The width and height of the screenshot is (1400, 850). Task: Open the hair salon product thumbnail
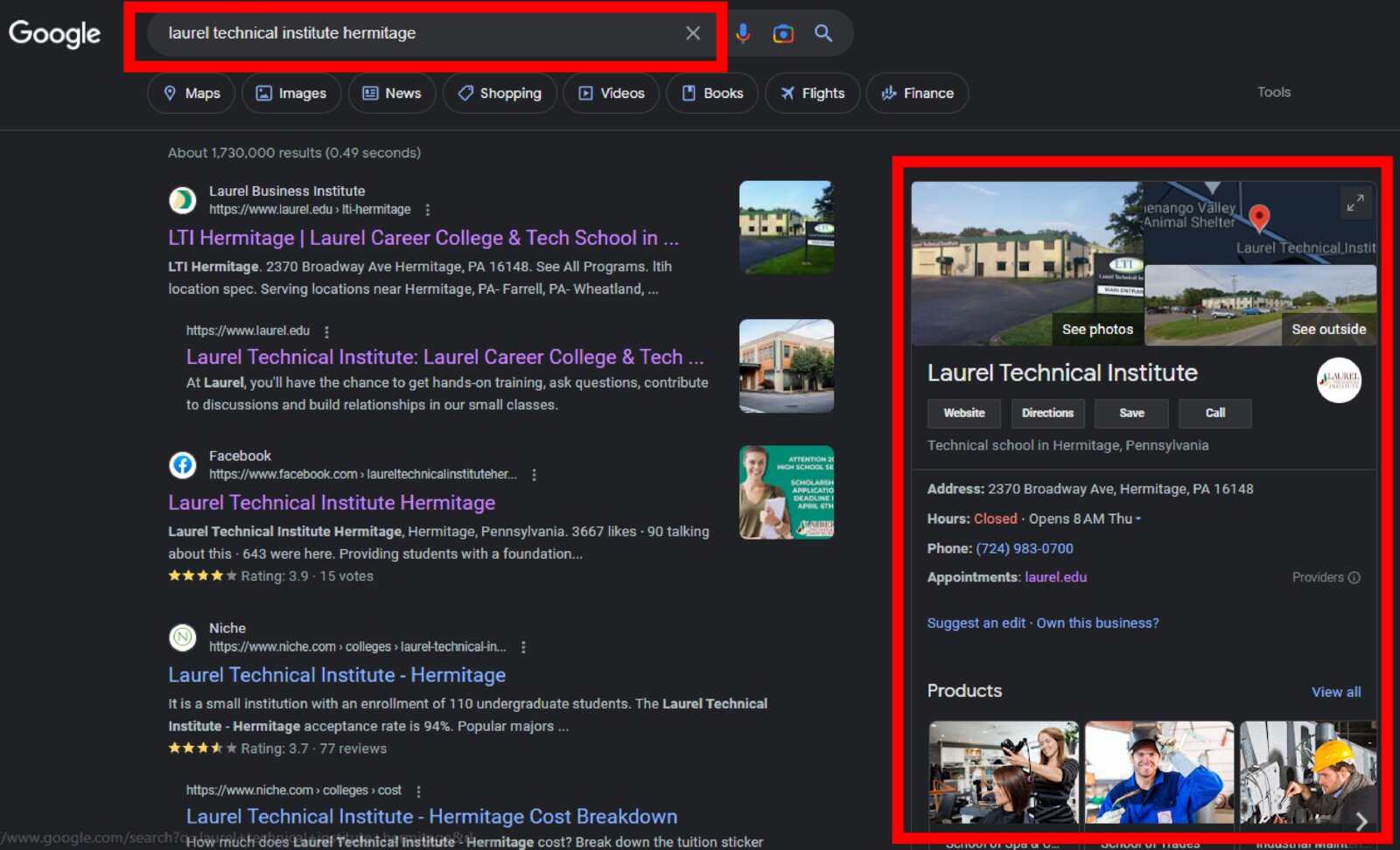click(x=1004, y=773)
